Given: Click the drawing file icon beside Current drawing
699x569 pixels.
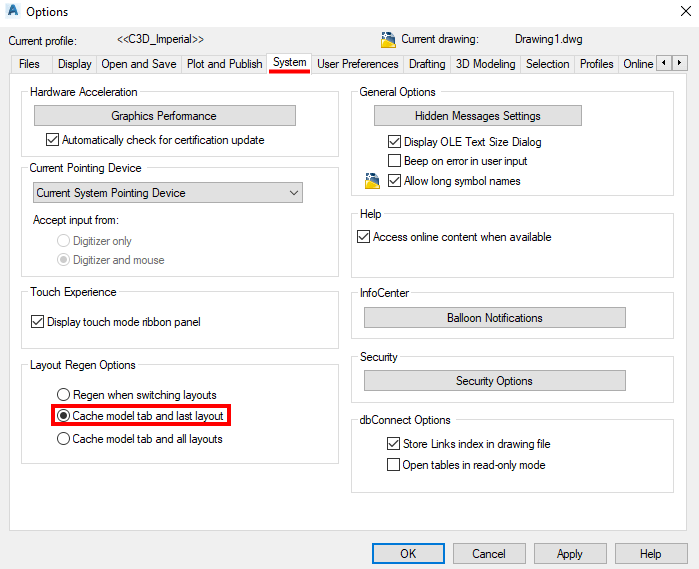Looking at the screenshot, I should pyautogui.click(x=388, y=40).
